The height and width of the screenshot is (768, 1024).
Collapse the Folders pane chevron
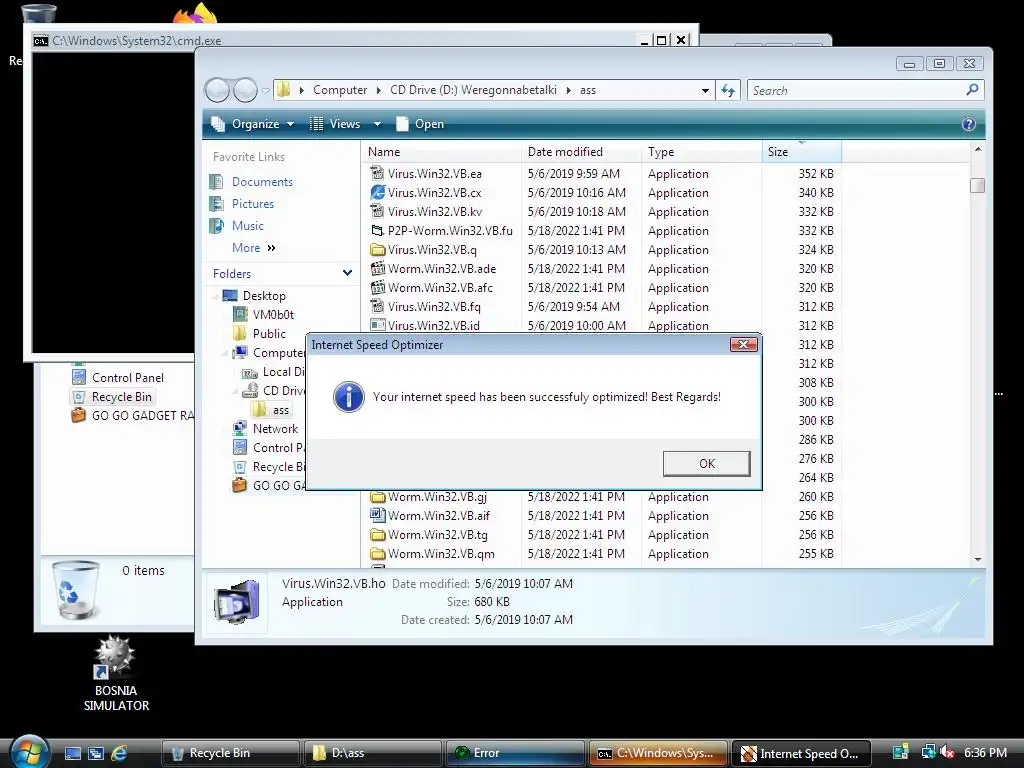[347, 273]
